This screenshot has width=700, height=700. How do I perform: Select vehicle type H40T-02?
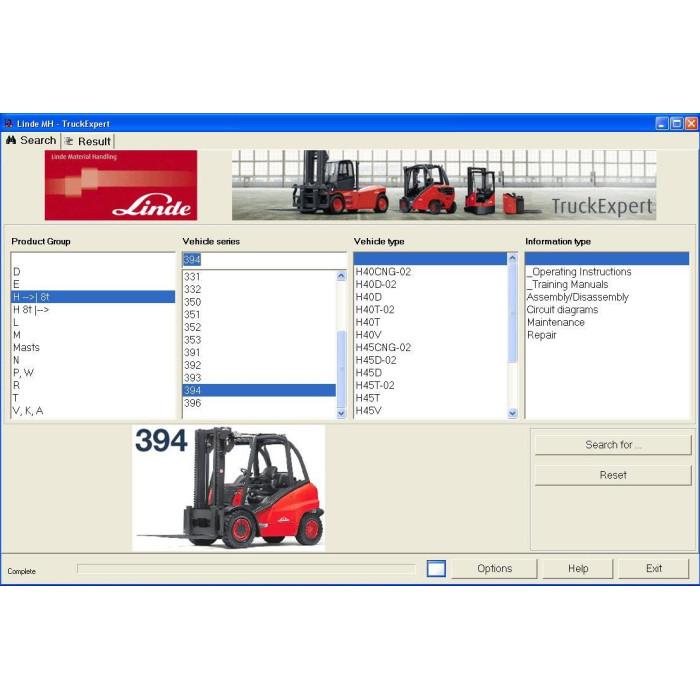pyautogui.click(x=430, y=309)
